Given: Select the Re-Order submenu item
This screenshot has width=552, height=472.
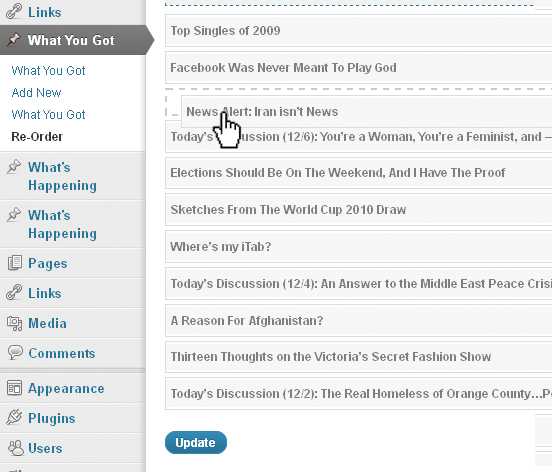Looking at the screenshot, I should click(37, 137).
